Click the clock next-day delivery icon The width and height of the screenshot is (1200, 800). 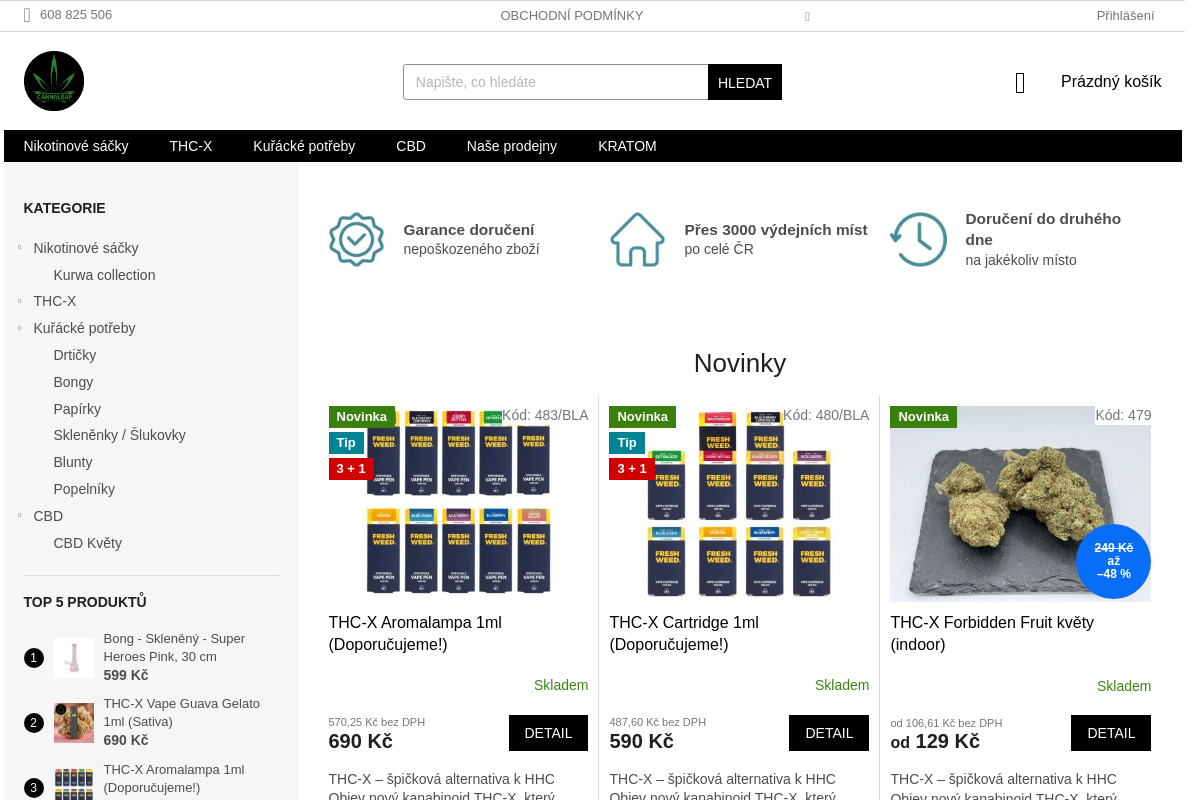pos(918,239)
